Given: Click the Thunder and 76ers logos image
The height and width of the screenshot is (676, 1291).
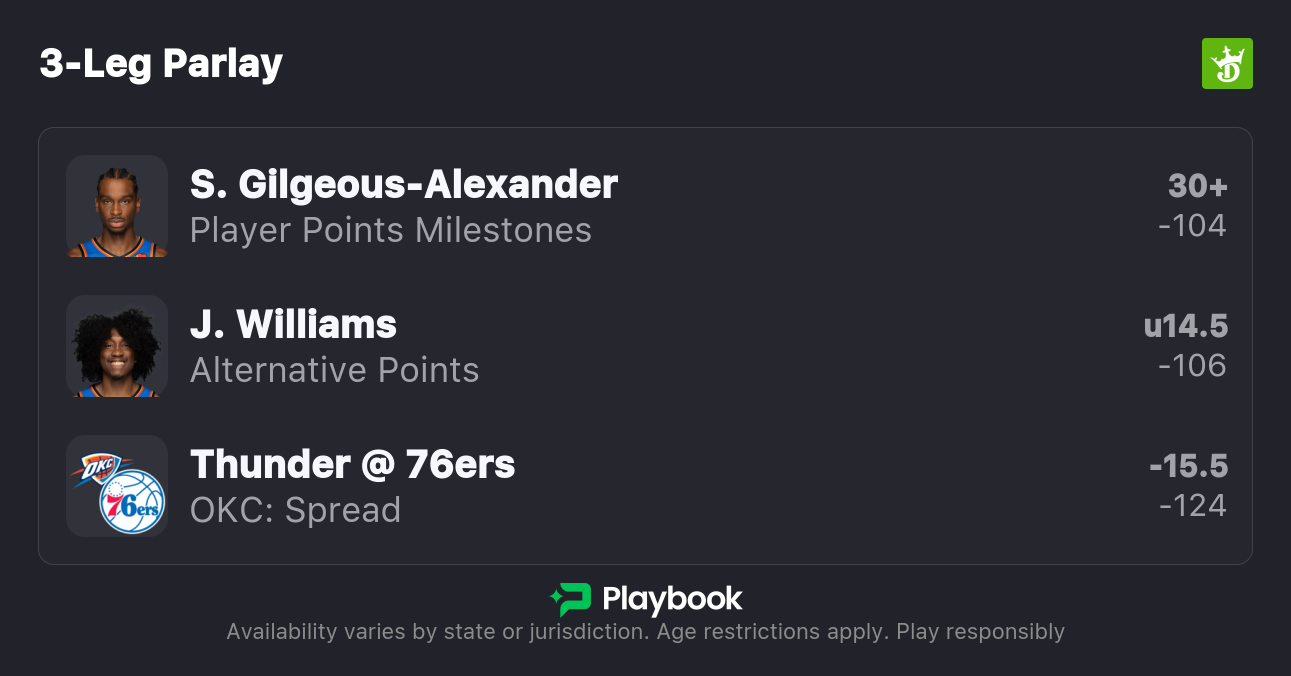Looking at the screenshot, I should [x=117, y=486].
